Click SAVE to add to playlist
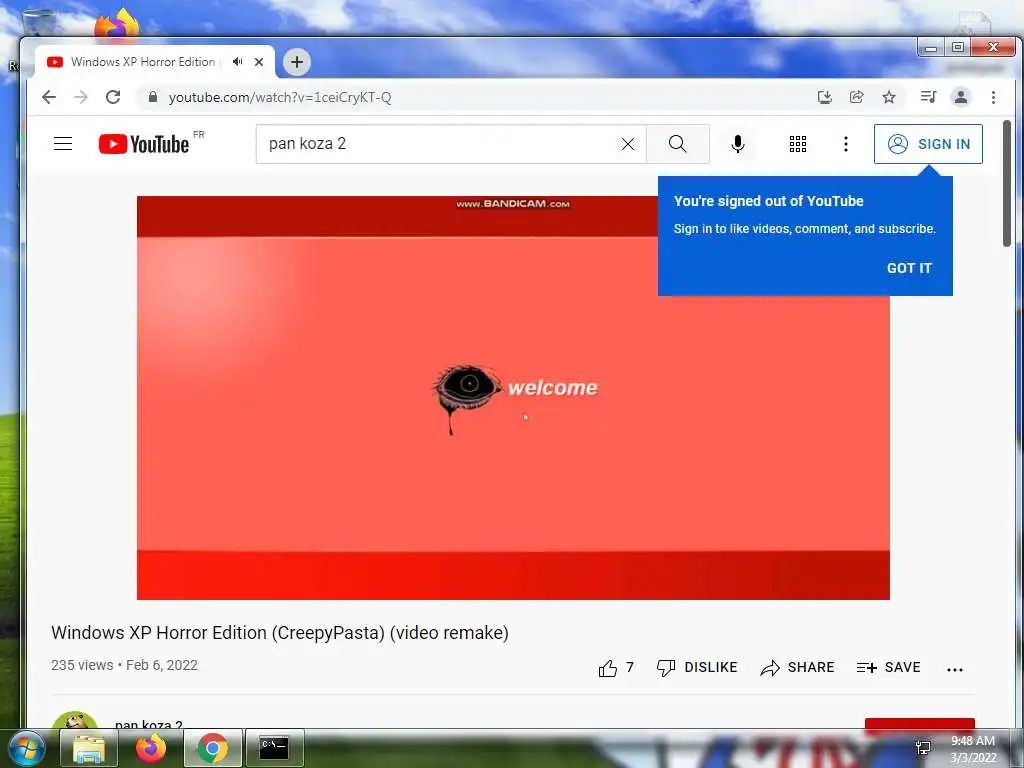The height and width of the screenshot is (768, 1024). pos(889,667)
